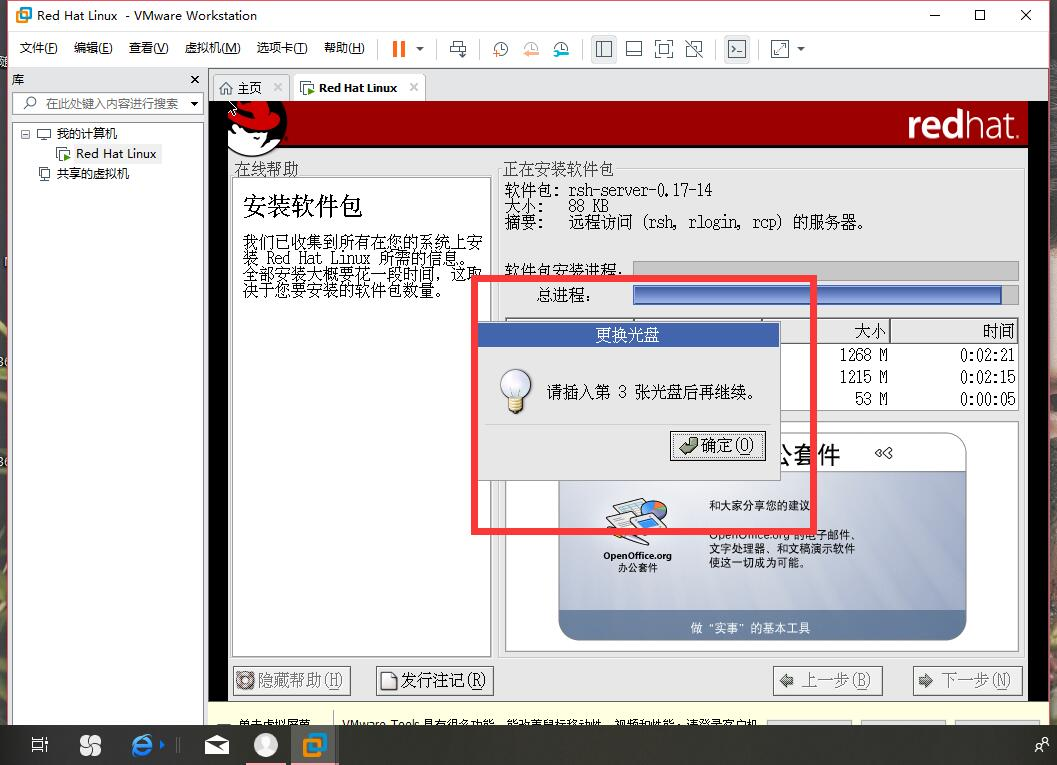Open Task View on the Windows taskbar

40,745
